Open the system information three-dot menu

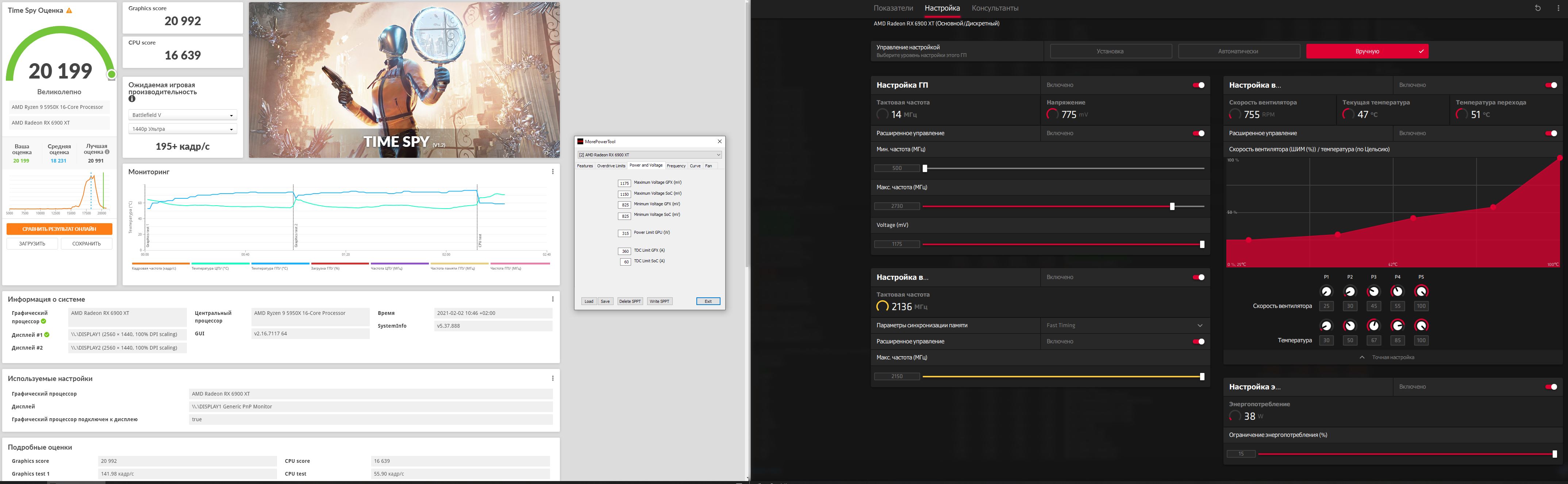[x=553, y=299]
